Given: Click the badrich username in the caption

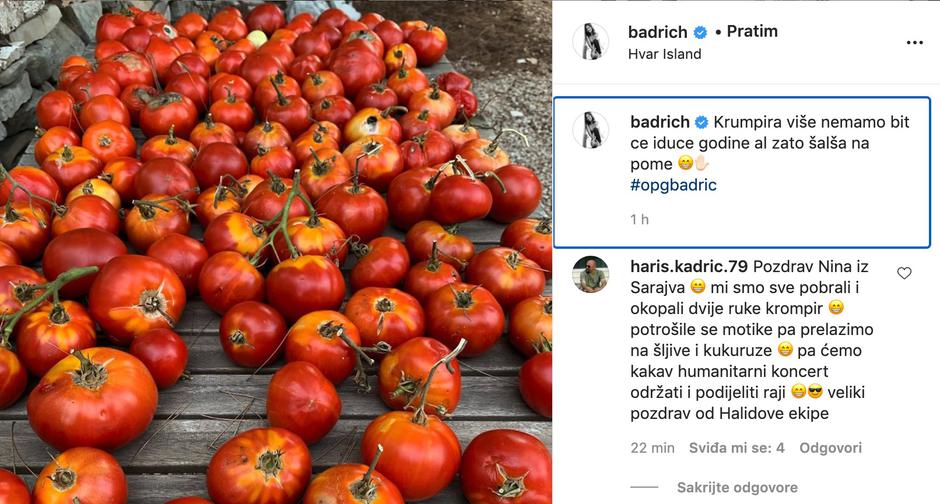Looking at the screenshot, I should coord(660,122).
